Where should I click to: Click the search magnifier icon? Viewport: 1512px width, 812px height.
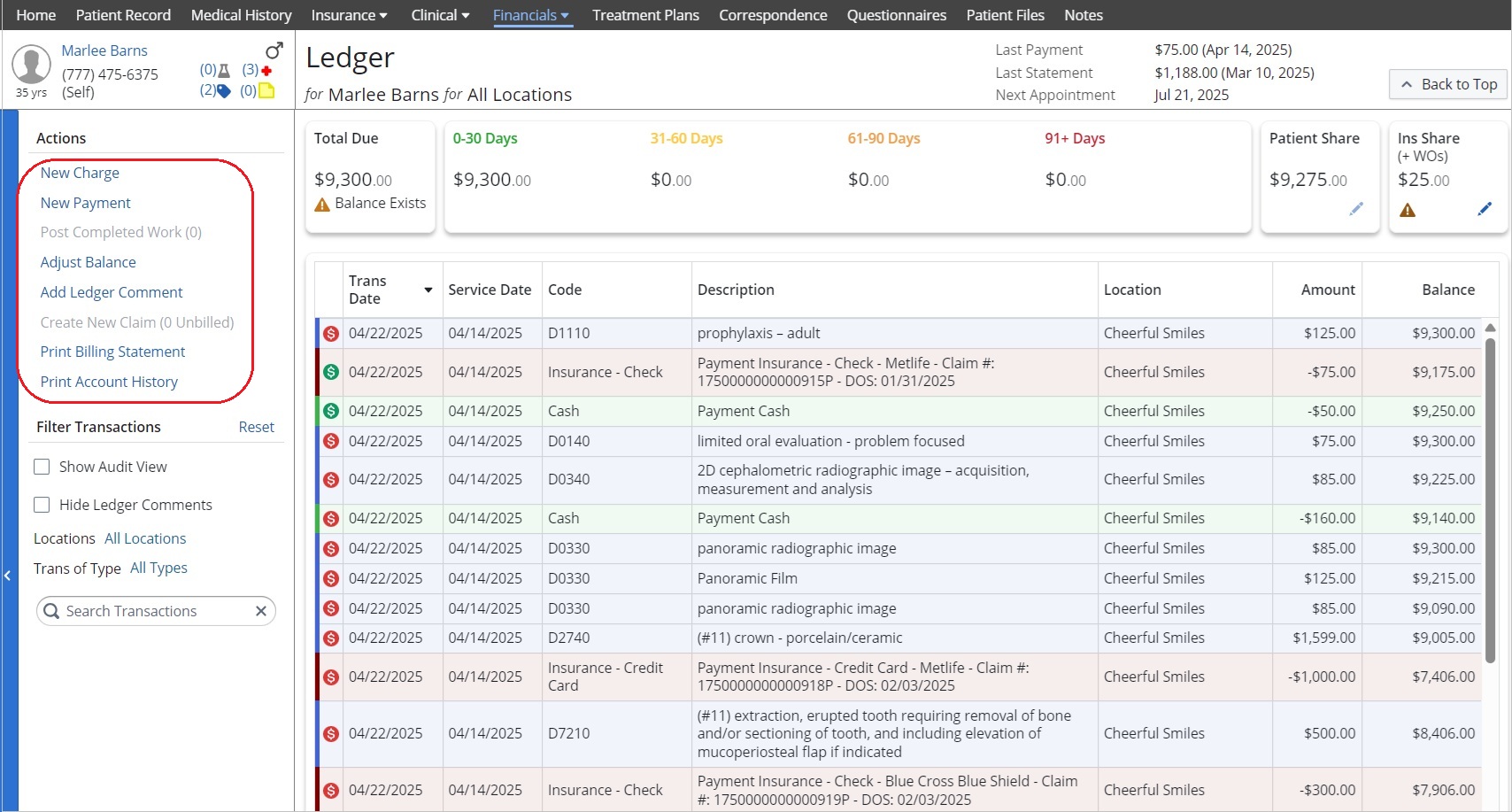(x=51, y=611)
